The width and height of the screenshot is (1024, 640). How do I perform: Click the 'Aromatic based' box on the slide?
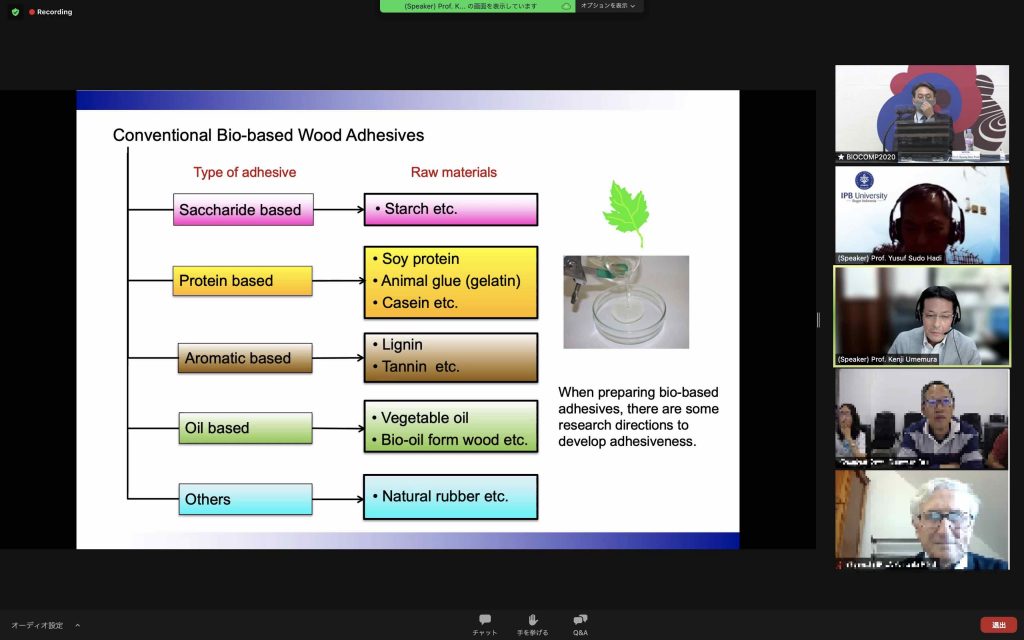[245, 358]
